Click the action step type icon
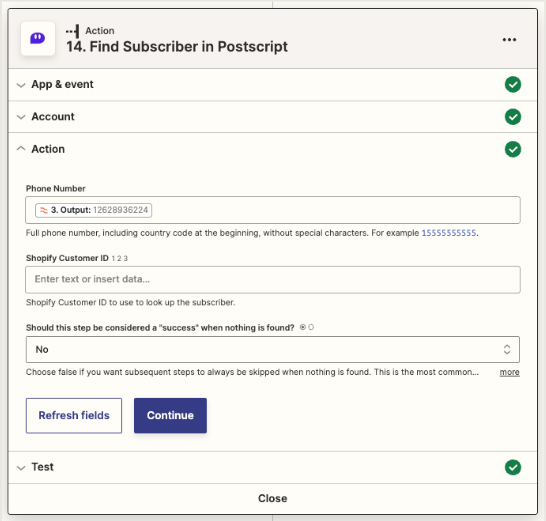The height and width of the screenshot is (521, 546). tap(72, 31)
